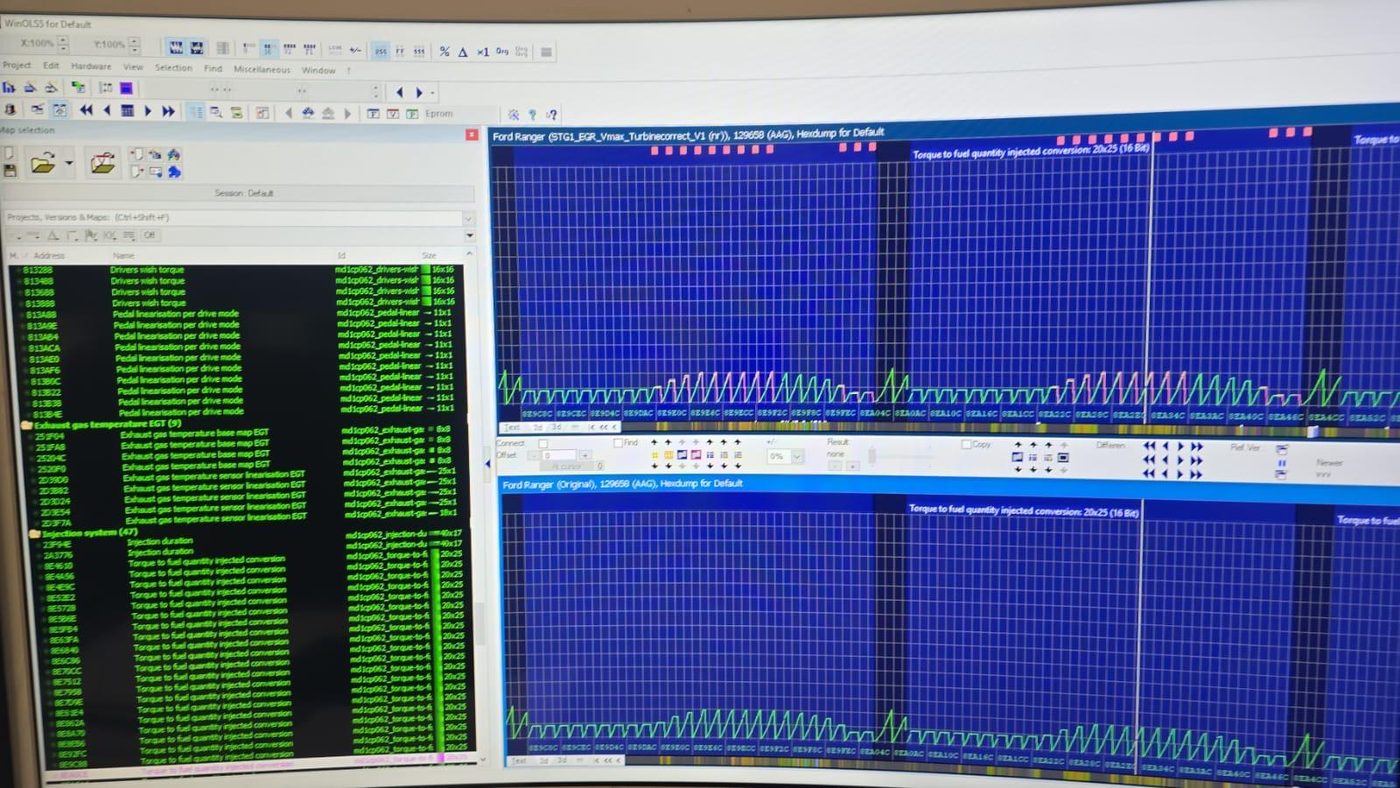This screenshot has width=1400, height=788.
Task: Collapse the Injection system (47) folder
Action: pyautogui.click(x=34, y=533)
